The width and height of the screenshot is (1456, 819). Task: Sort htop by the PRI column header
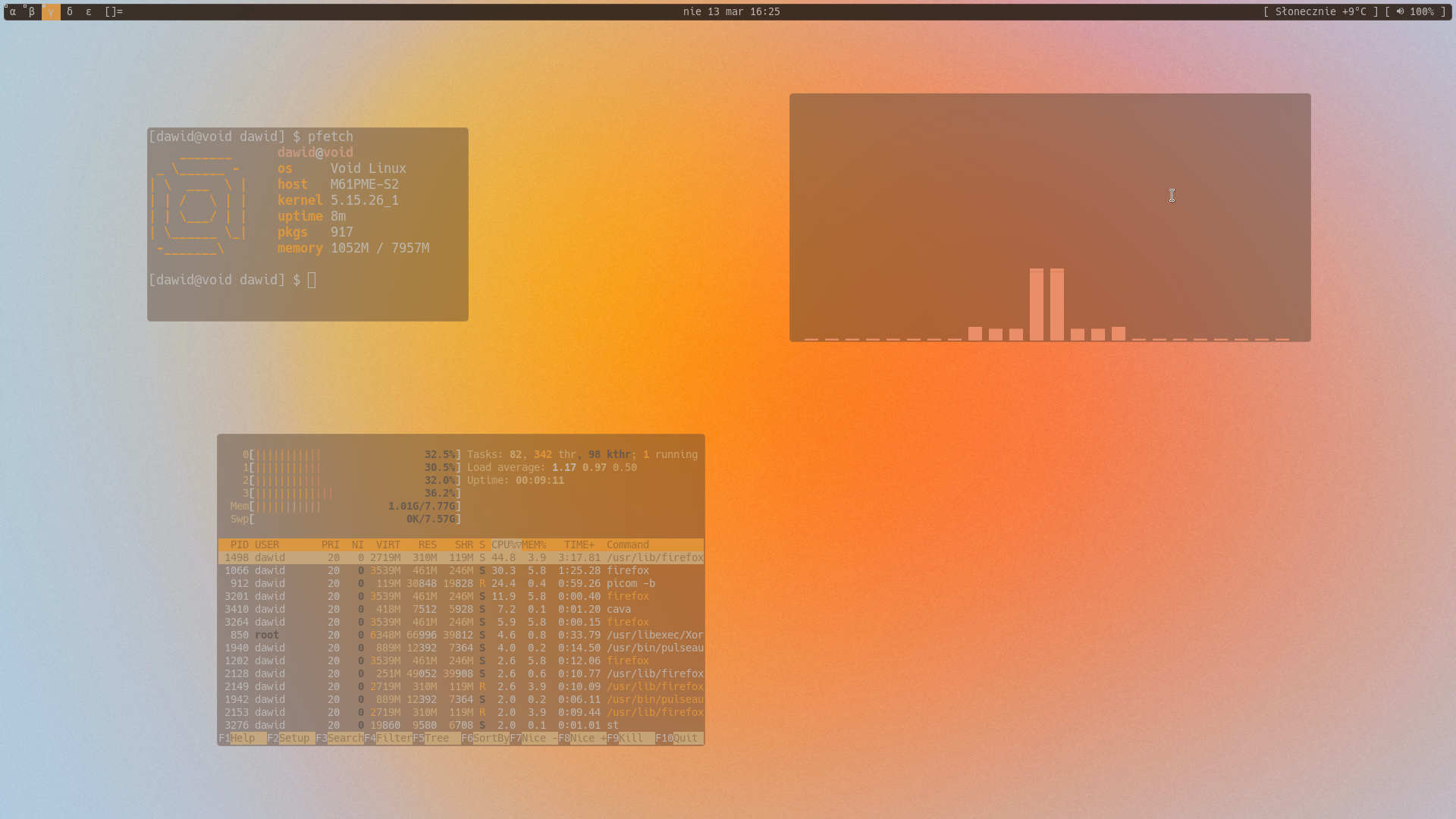tap(331, 544)
